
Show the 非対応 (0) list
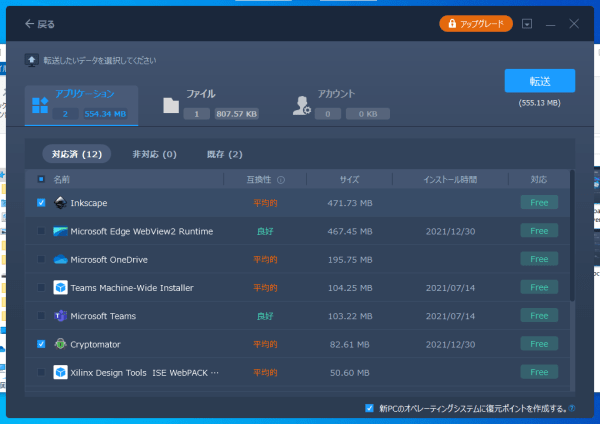(x=155, y=154)
